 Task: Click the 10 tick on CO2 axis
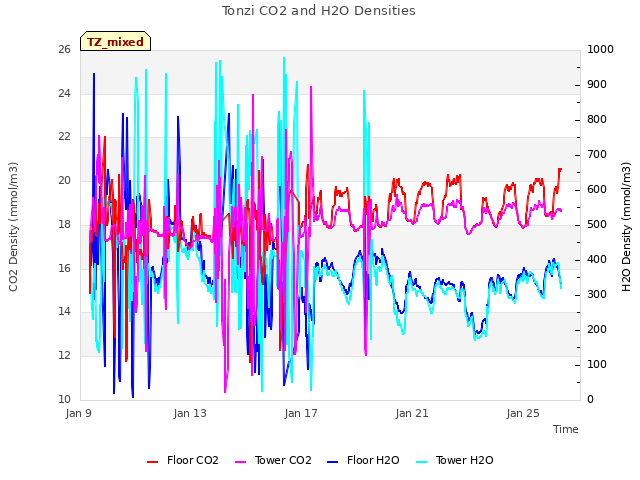(x=64, y=399)
